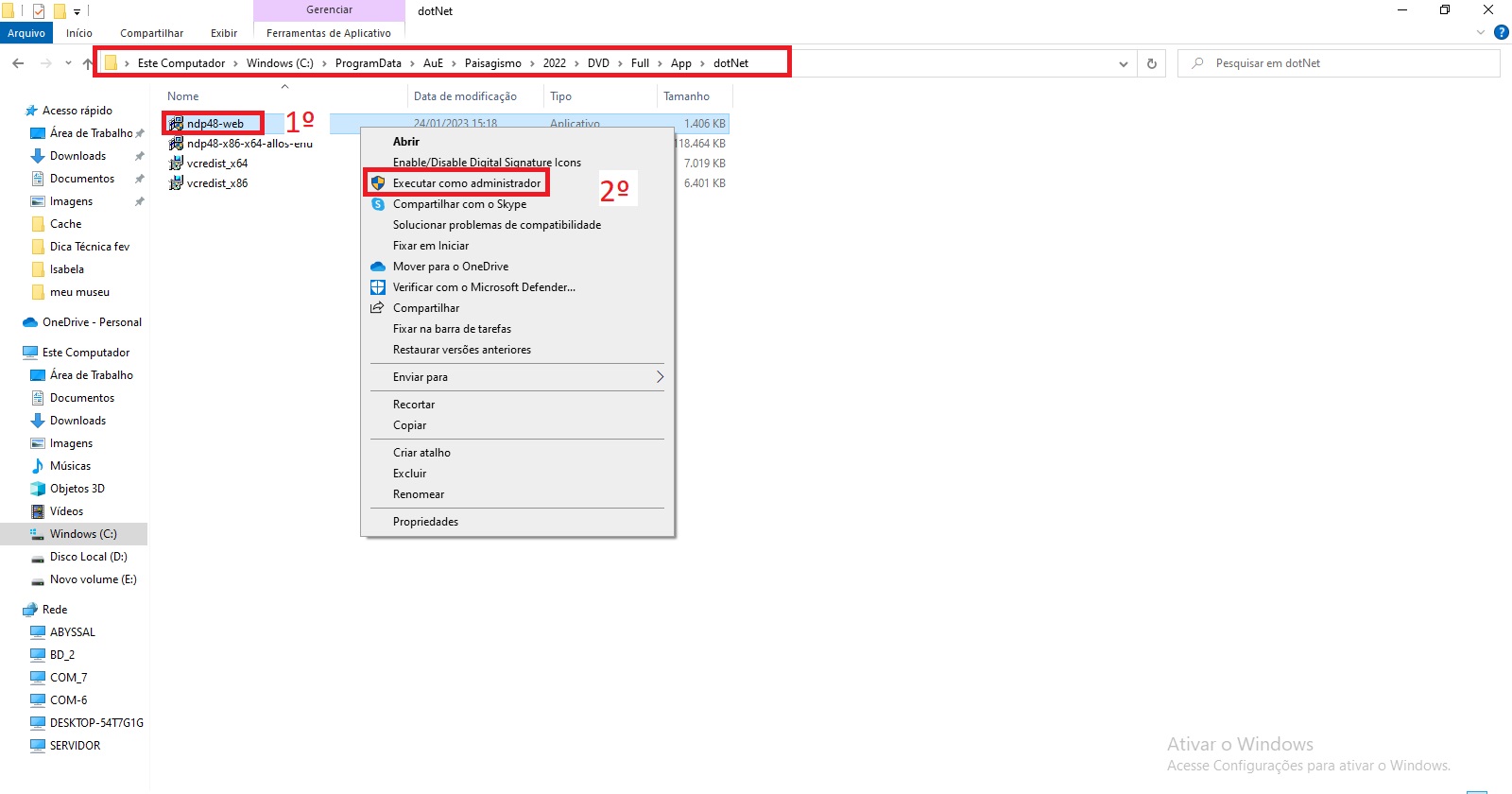This screenshot has width=1512, height=794.
Task: Open the recent locations dropdown arrow
Action: click(68, 63)
